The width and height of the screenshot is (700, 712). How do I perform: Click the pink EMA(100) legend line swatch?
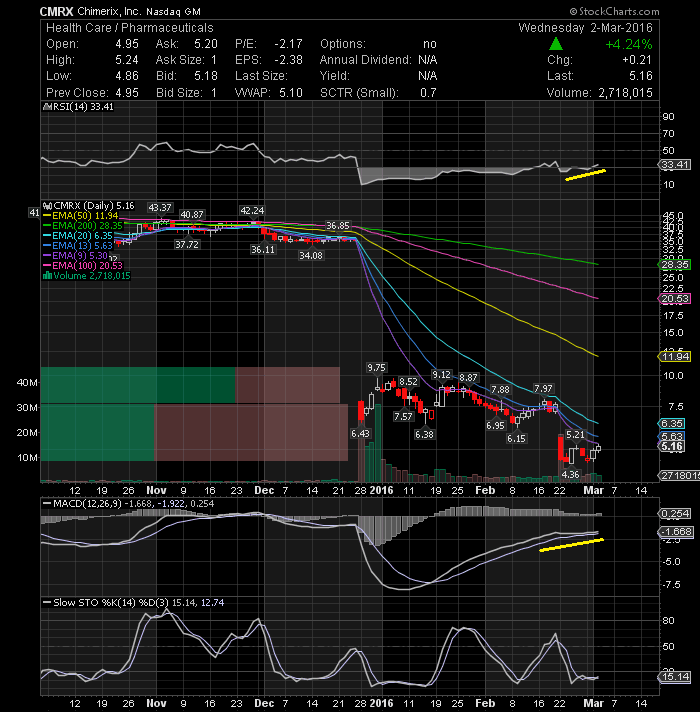tap(47, 266)
